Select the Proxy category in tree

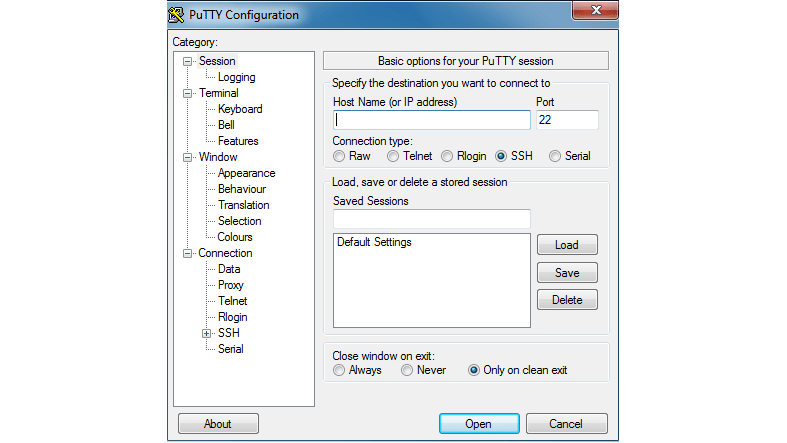230,285
